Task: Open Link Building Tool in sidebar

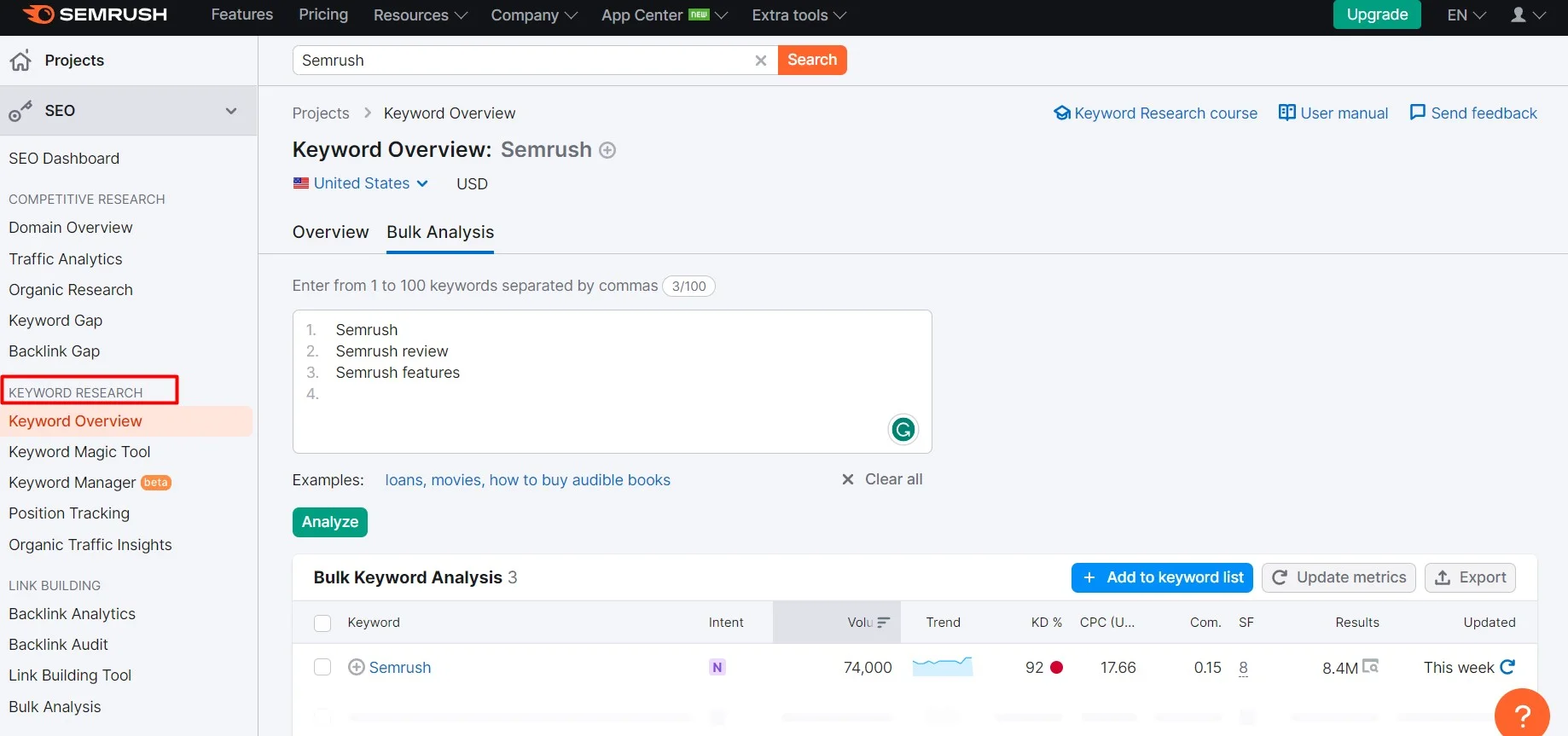Action: 70,675
